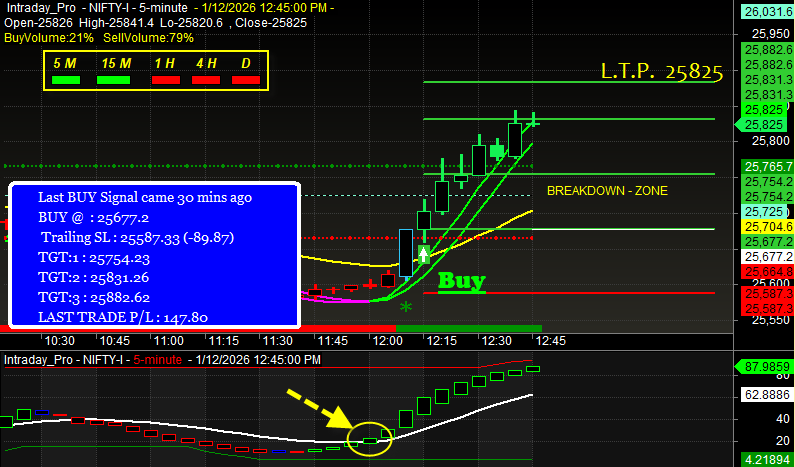Image resolution: width=795 pixels, height=467 pixels.
Task: Select the red D trend bar
Action: (246, 80)
